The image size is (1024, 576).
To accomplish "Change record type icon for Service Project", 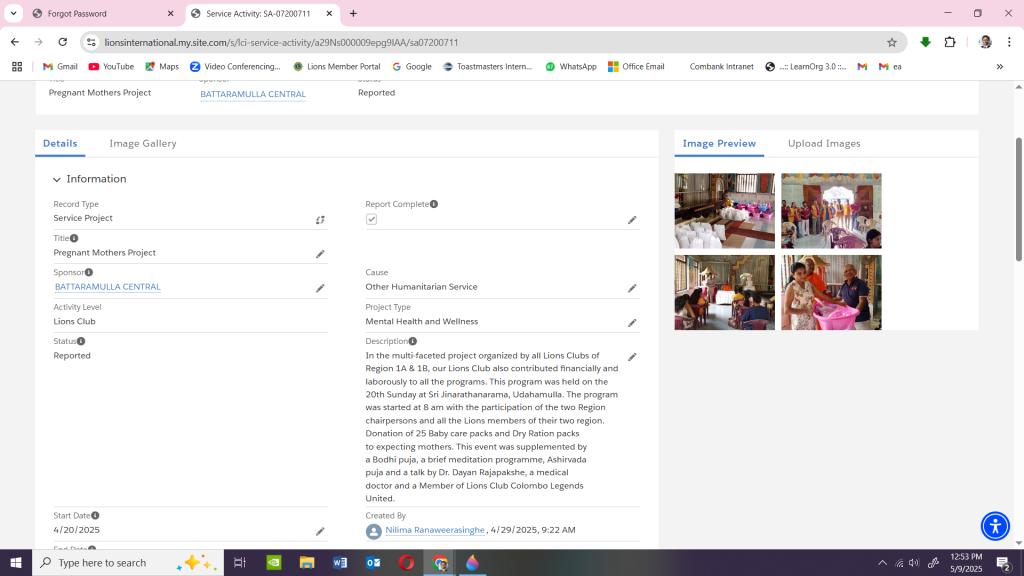I will 320,220.
